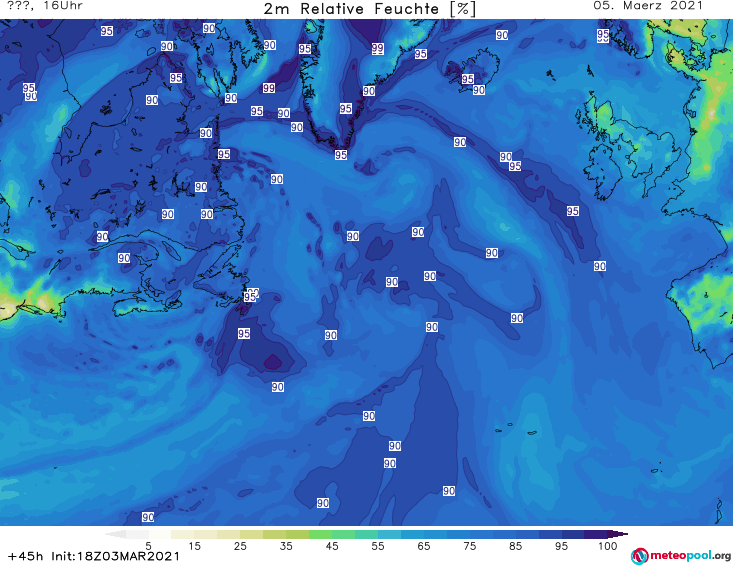733x566 pixels.
Task: Click the pointed right end of the colour bar
Action: (x=618, y=534)
